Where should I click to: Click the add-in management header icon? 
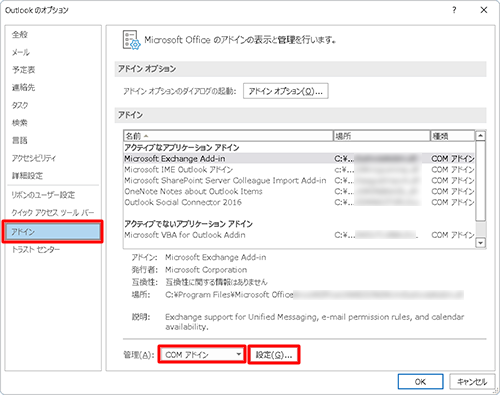(131, 40)
